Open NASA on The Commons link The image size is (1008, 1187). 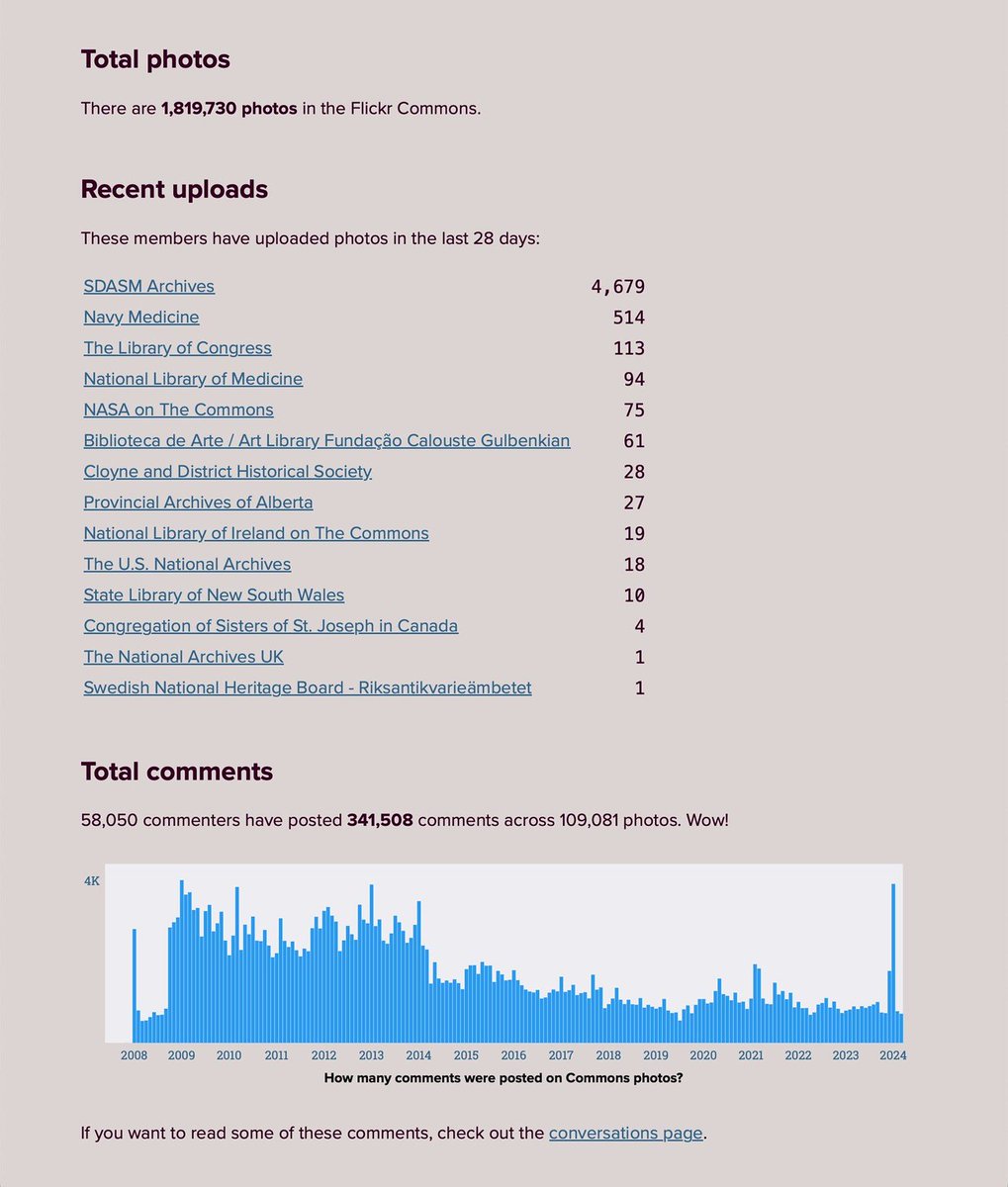click(178, 410)
